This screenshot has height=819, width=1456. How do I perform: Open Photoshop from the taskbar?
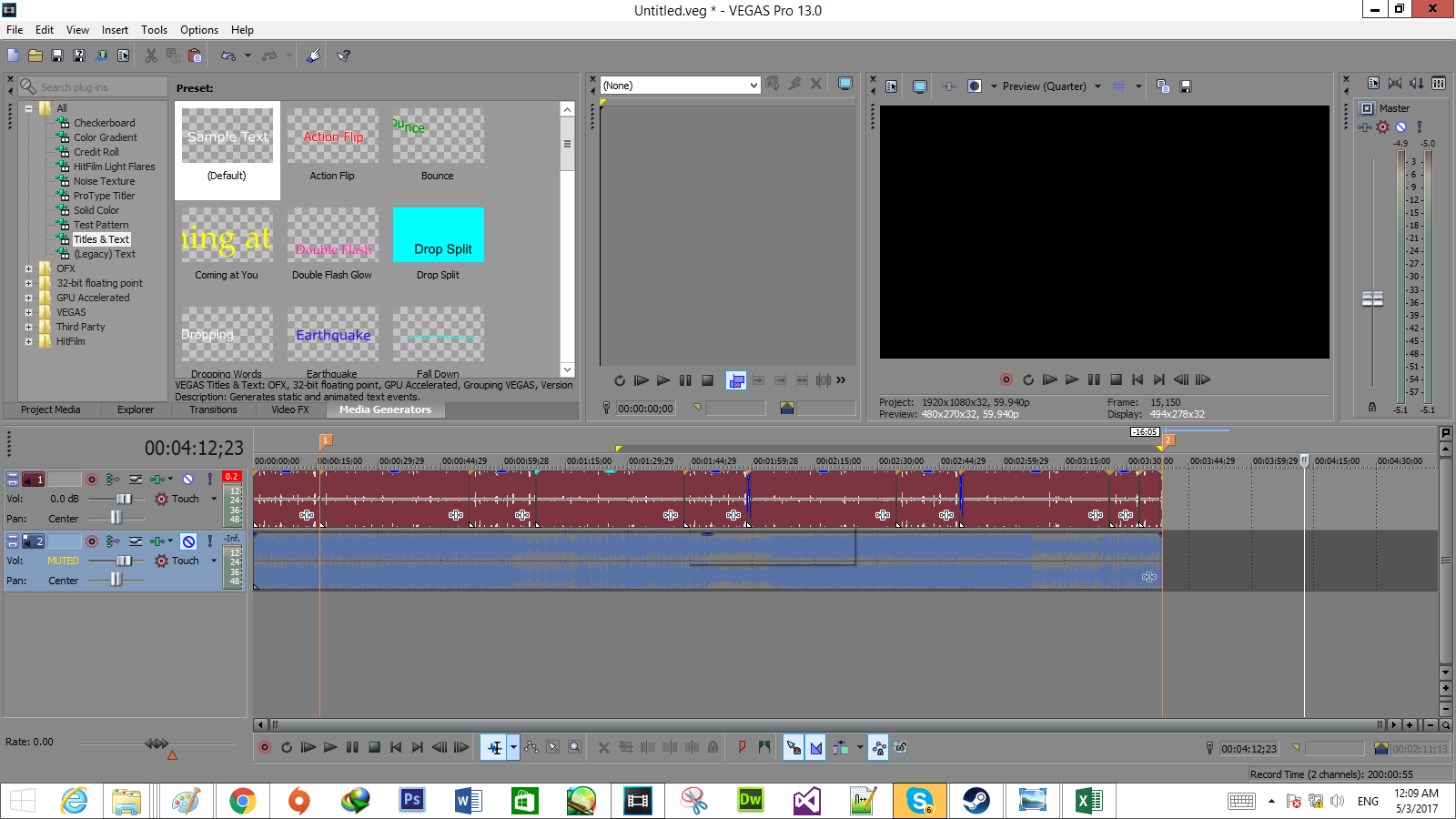click(412, 801)
